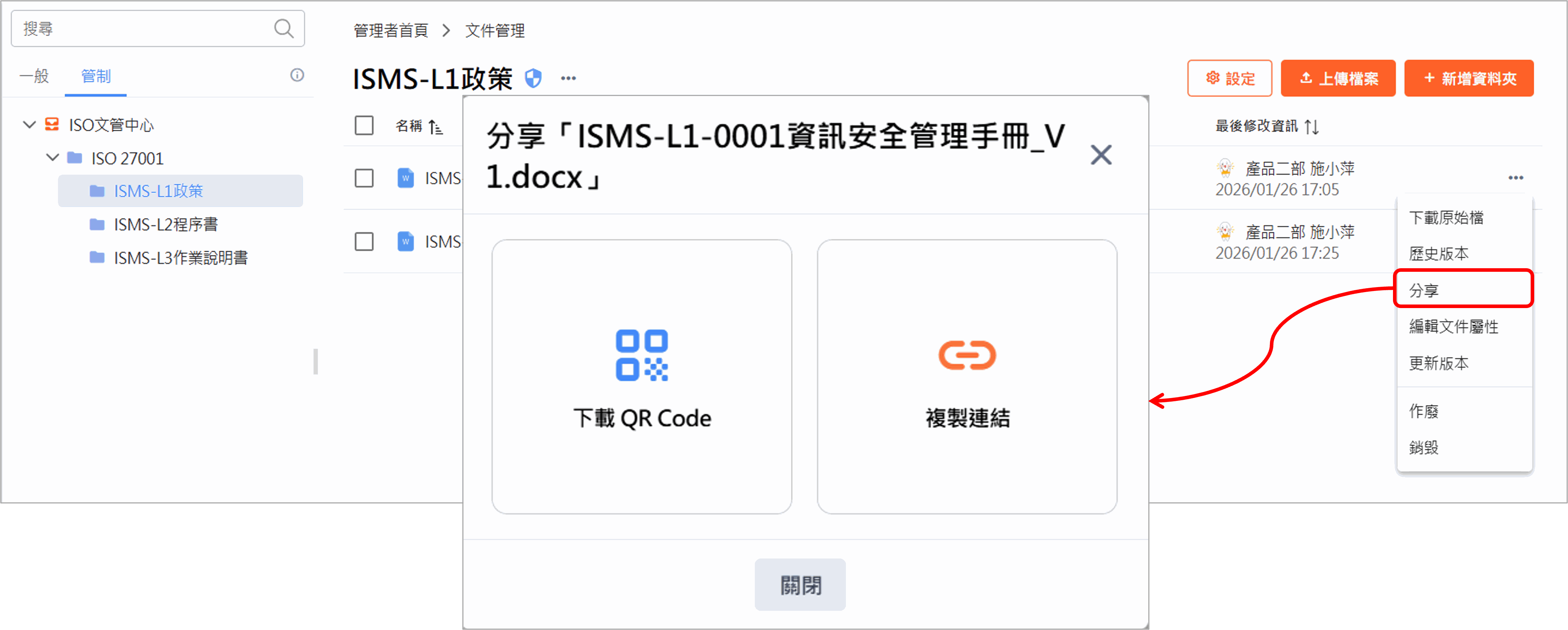1568x630 pixels.
Task: Click the 下載 QR Code icon tile
Action: click(642, 376)
